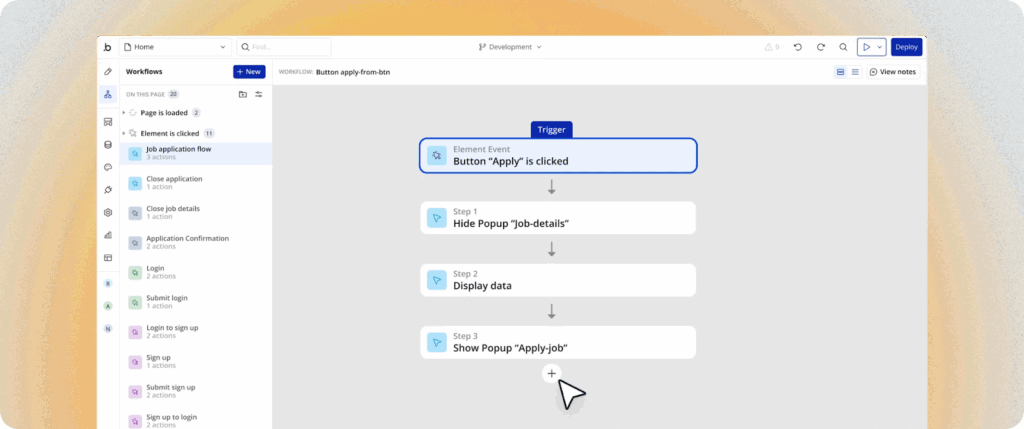Click the Deploy button
This screenshot has height=429, width=1024.
(906, 47)
